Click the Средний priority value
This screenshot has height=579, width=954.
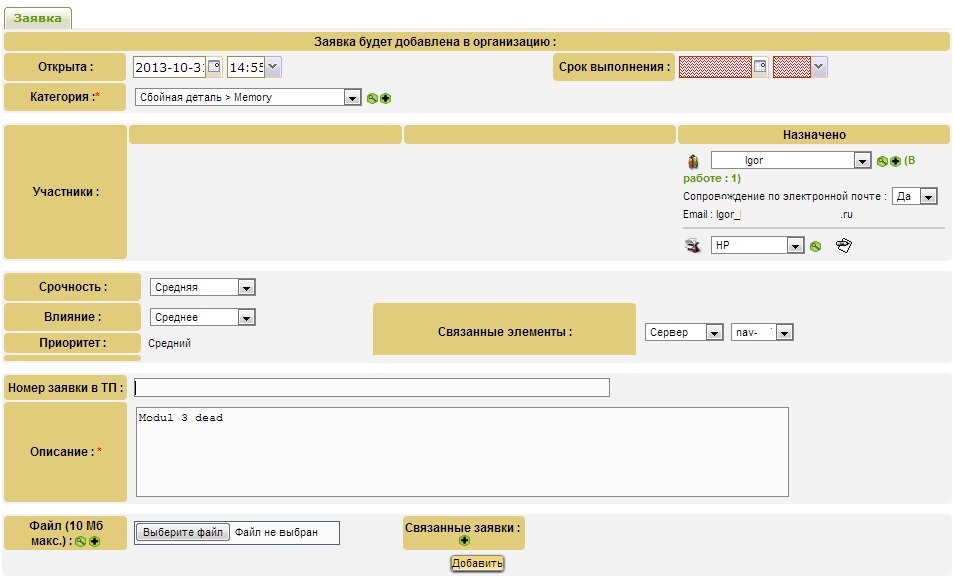tap(170, 344)
